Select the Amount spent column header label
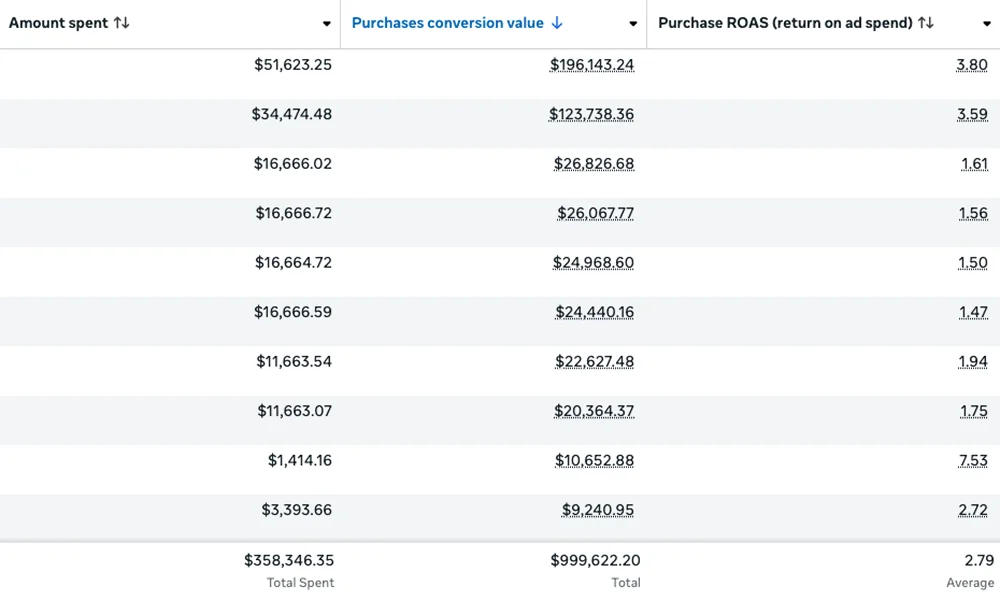1000x616 pixels. [x=58, y=23]
